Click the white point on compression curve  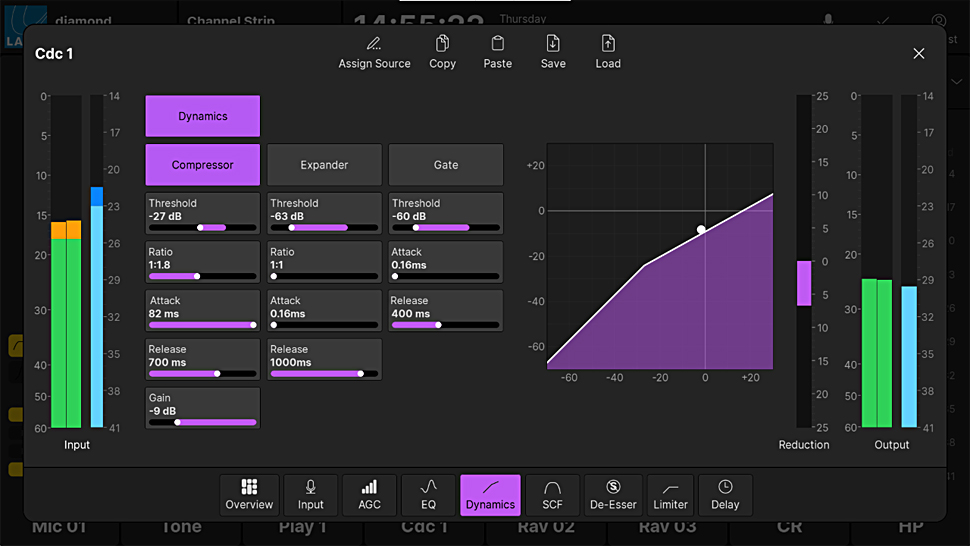pos(701,229)
